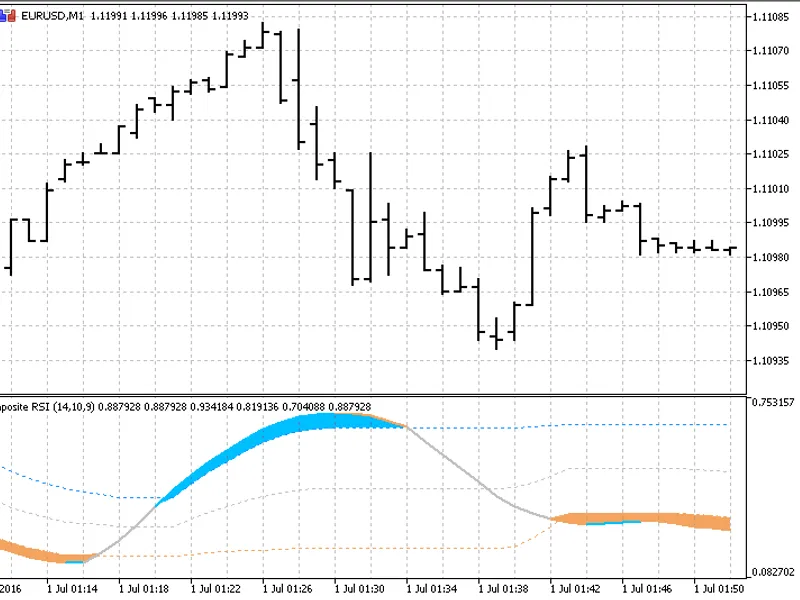The image size is (800, 600).
Task: Select the 1.11085 price axis label
Action: (770, 17)
